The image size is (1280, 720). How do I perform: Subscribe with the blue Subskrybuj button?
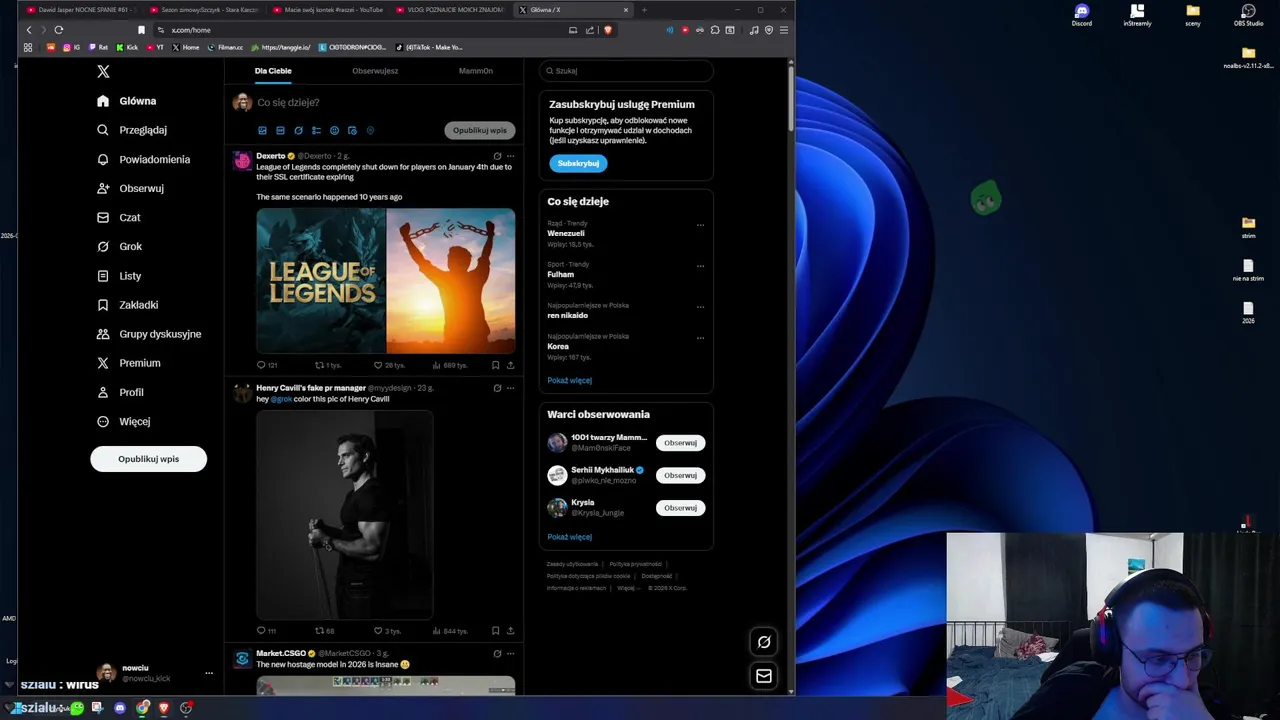click(x=578, y=163)
